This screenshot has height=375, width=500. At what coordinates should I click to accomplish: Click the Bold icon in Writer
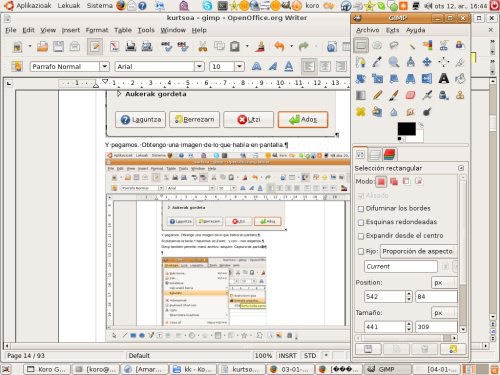(256, 66)
